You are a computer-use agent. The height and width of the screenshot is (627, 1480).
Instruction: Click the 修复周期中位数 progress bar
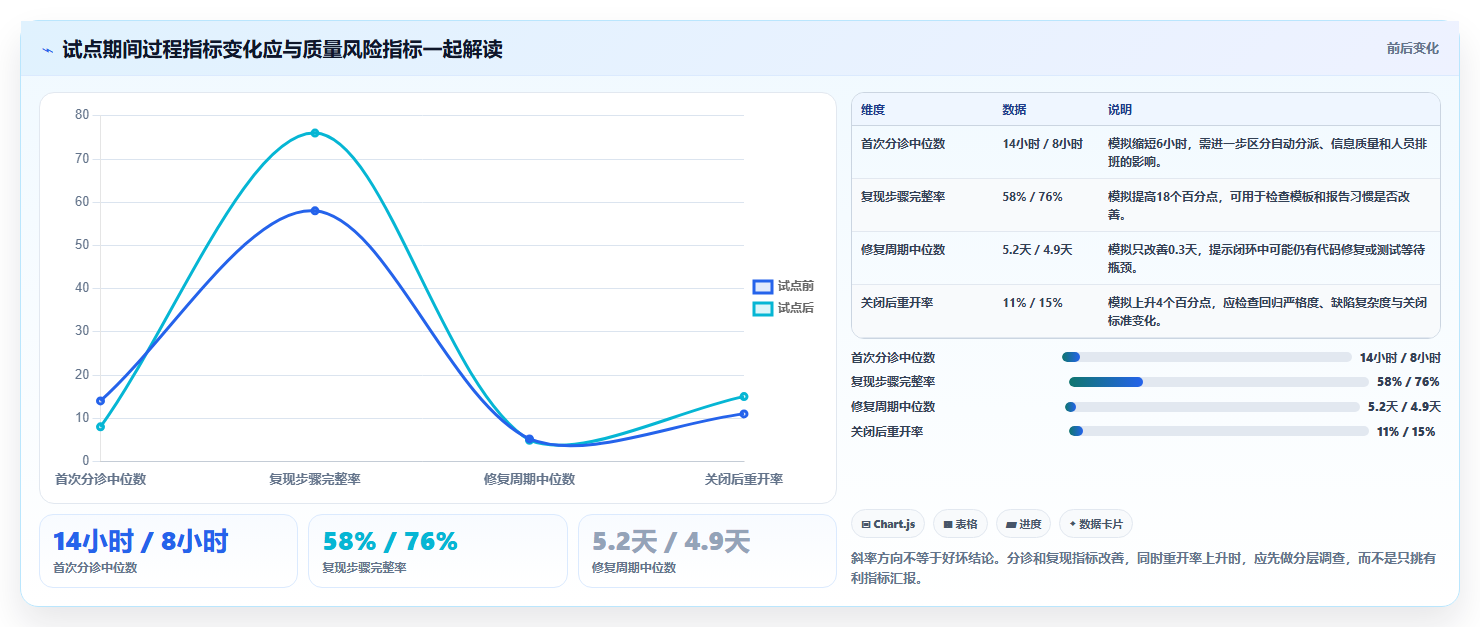(1212, 407)
